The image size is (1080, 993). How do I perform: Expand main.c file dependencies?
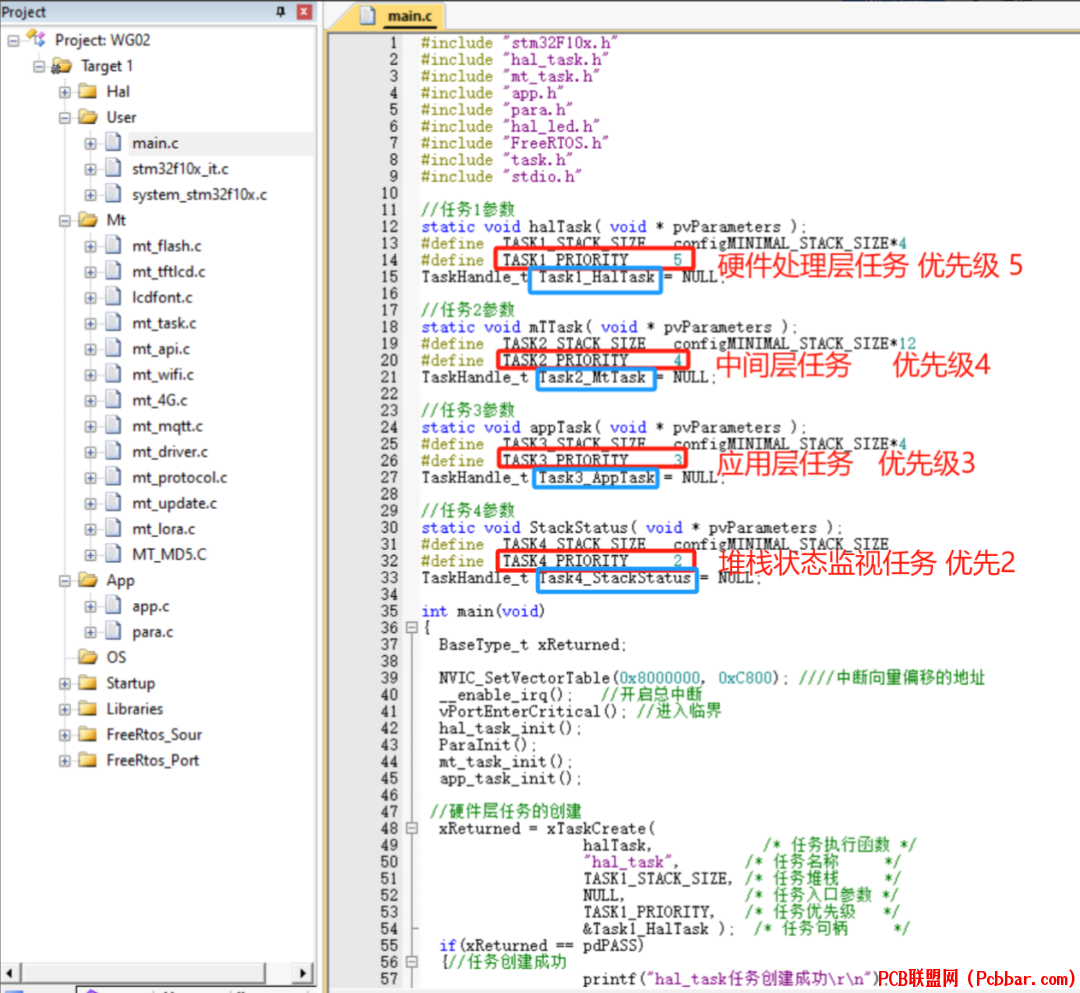point(90,143)
